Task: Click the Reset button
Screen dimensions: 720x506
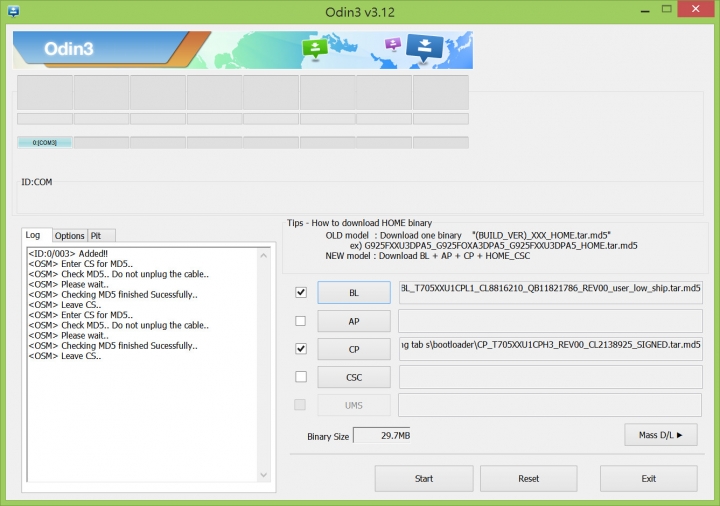Action: pyautogui.click(x=529, y=478)
